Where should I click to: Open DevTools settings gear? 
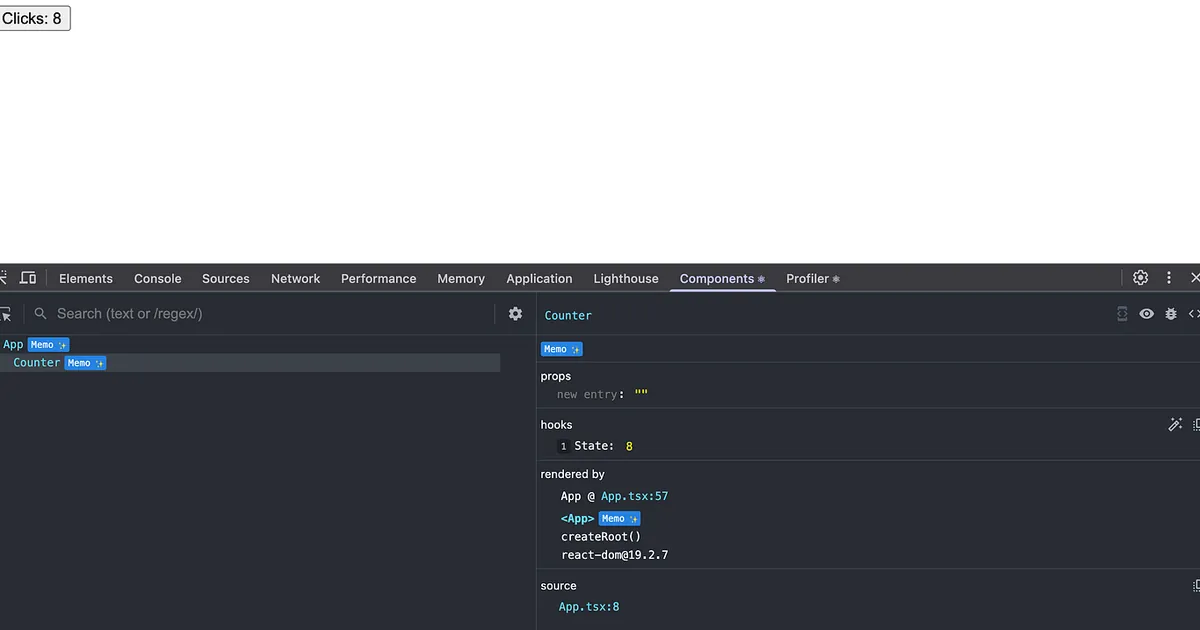[x=1141, y=278]
